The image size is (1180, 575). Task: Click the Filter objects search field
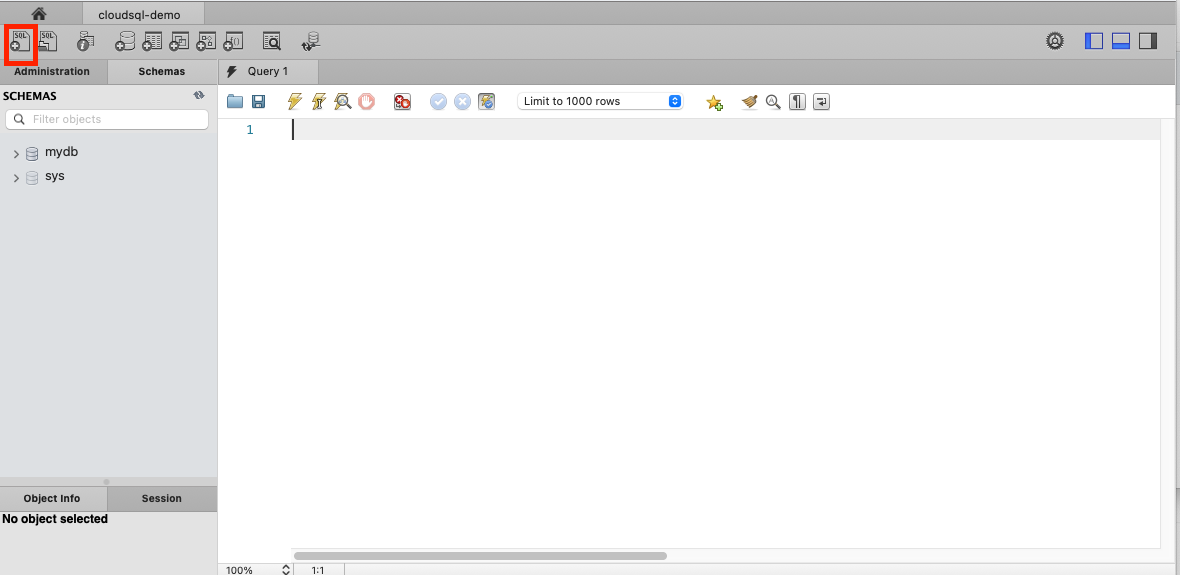107,119
